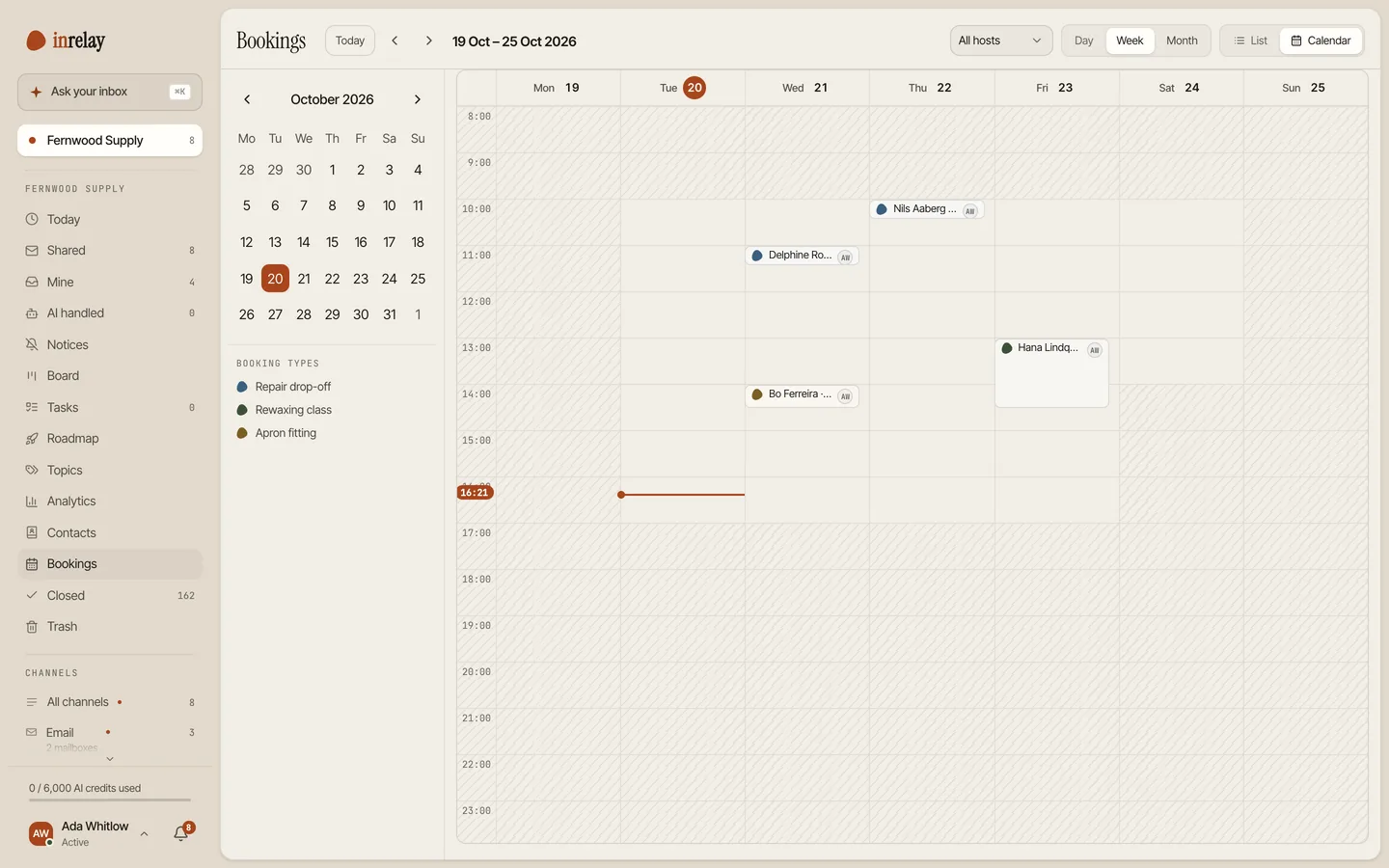Select October 22 in the mini calendar
The image size is (1389, 868).
click(x=332, y=279)
